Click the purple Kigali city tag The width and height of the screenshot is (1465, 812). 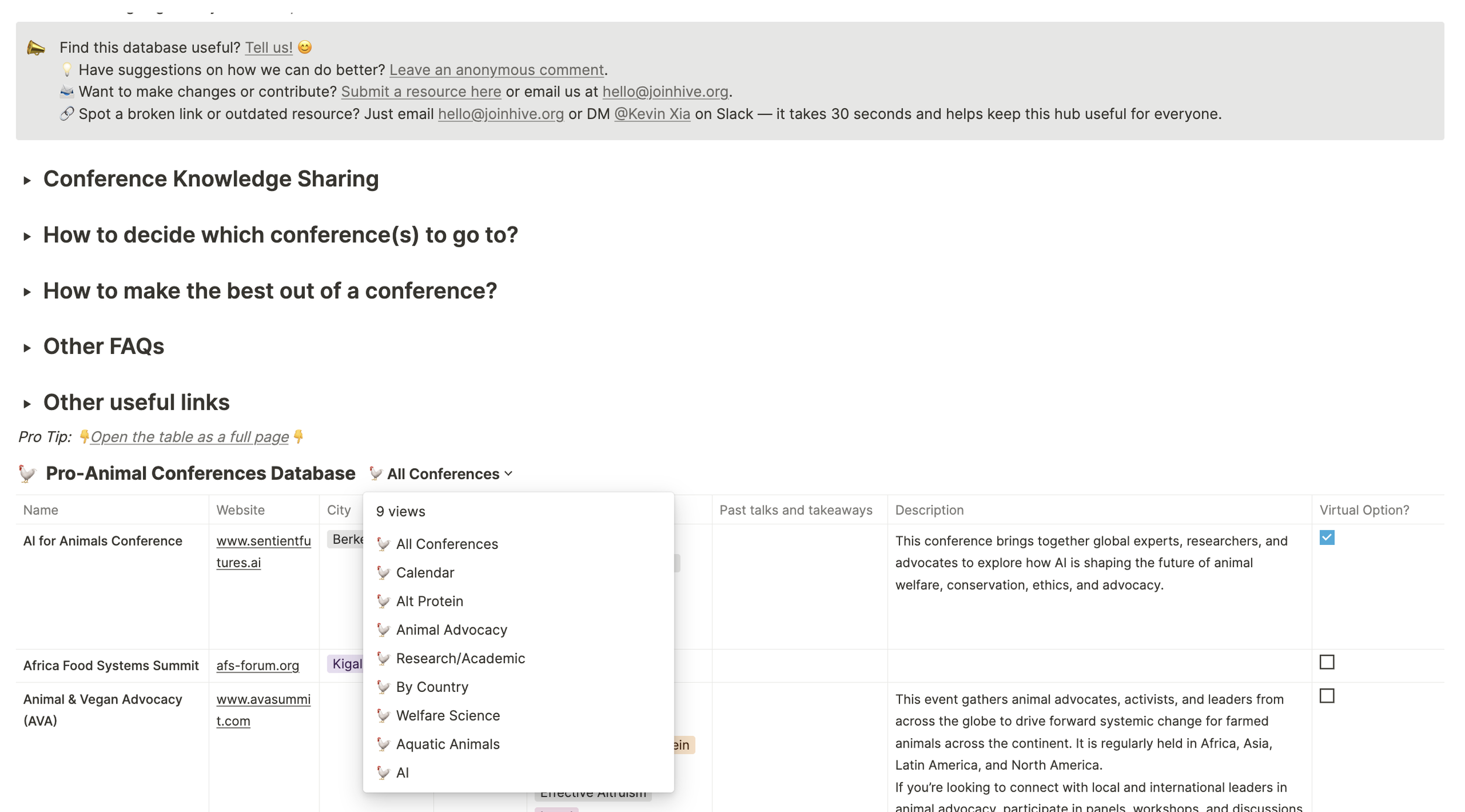click(x=347, y=664)
